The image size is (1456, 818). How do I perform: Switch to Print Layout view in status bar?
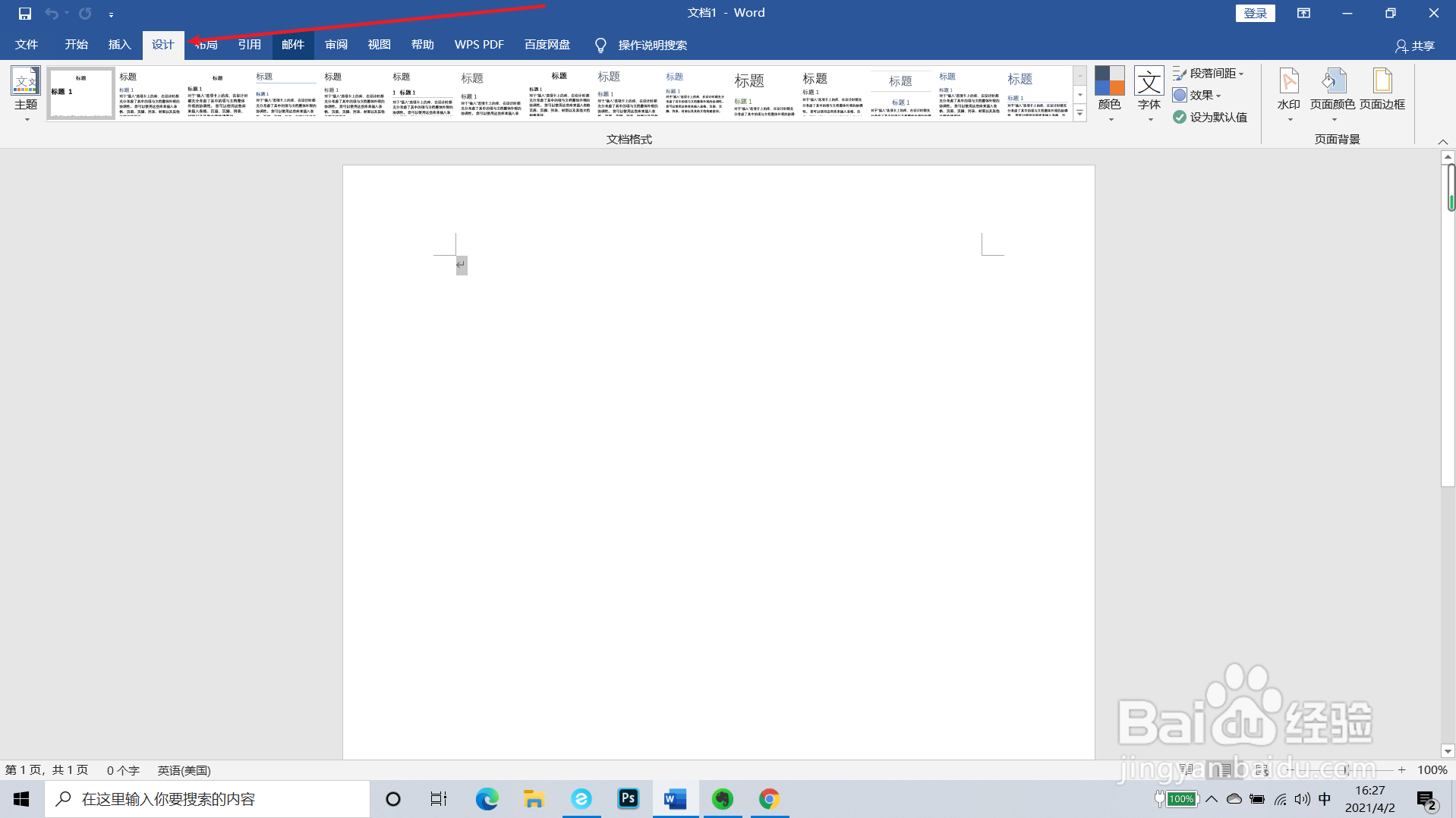coord(1224,770)
